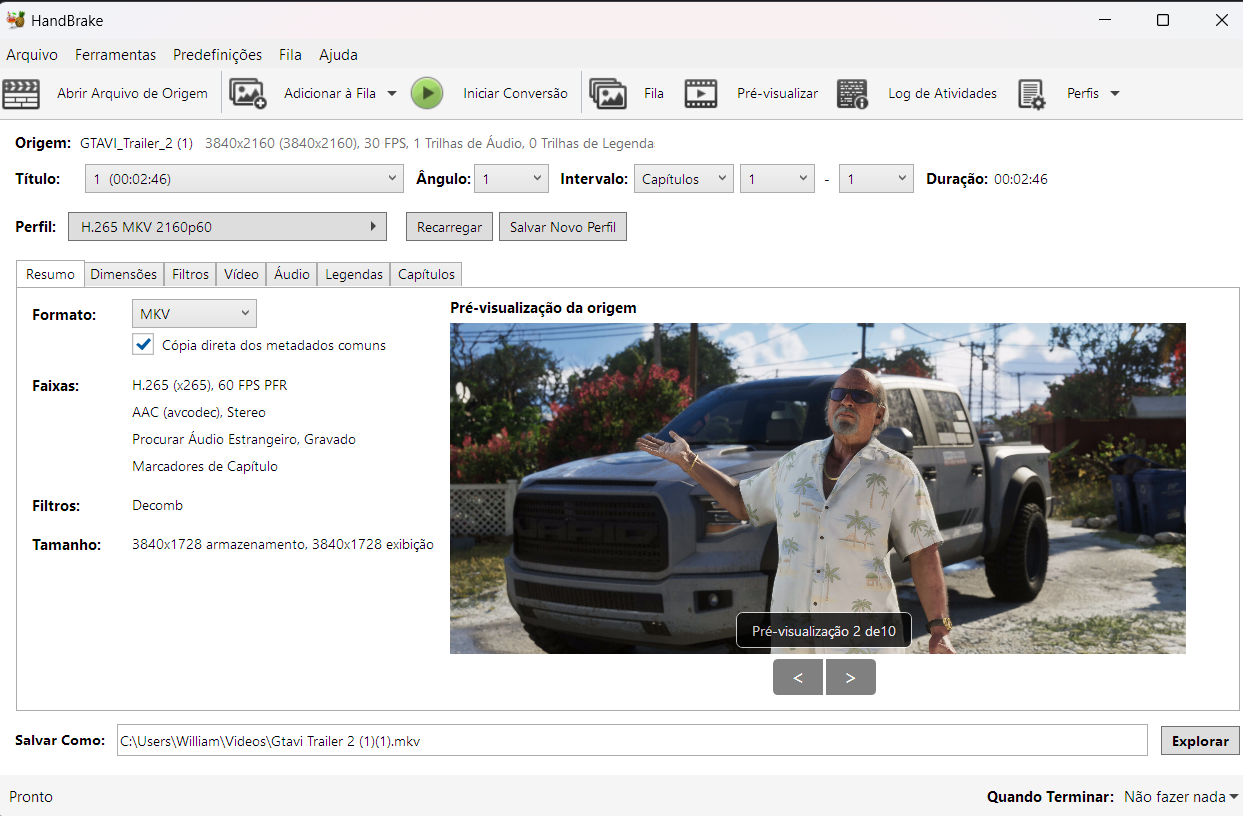This screenshot has width=1243, height=816.
Task: Click the Iniciar Conversão label
Action: 515,93
